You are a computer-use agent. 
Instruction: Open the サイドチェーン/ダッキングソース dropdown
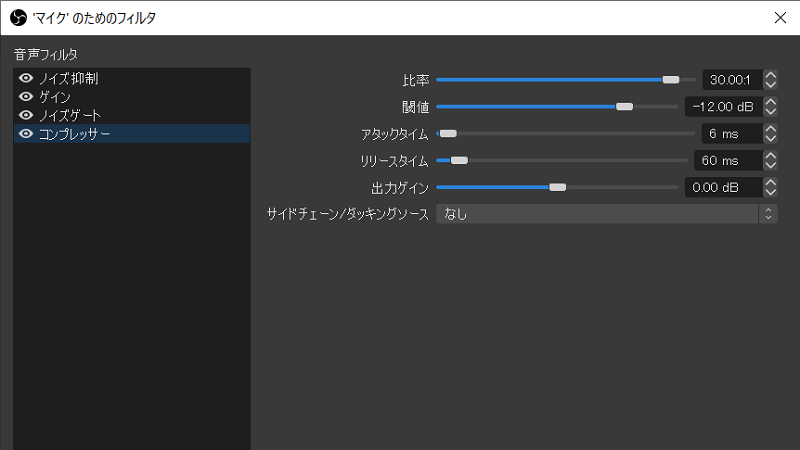point(607,214)
